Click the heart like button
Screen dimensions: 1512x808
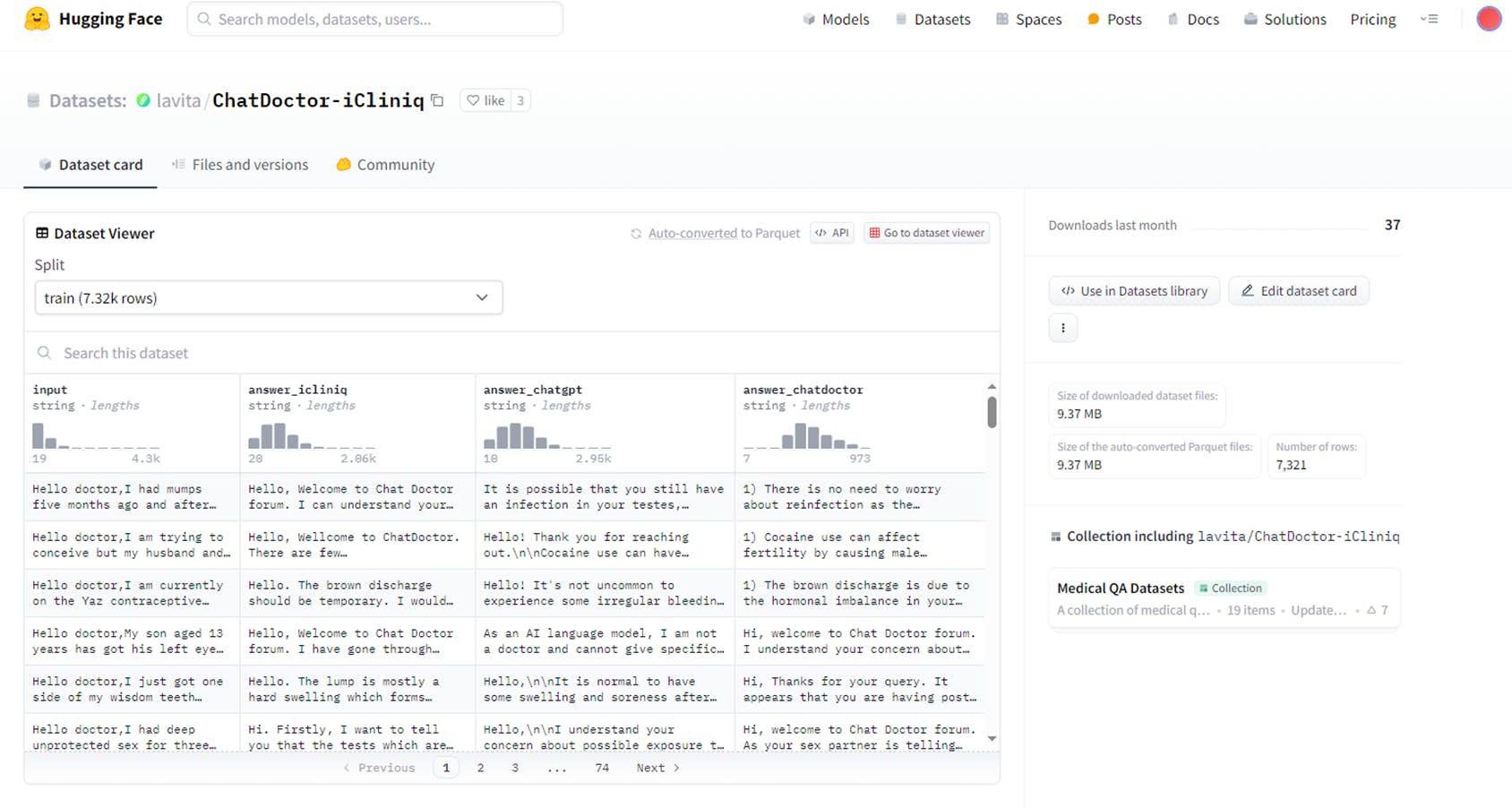coord(485,100)
